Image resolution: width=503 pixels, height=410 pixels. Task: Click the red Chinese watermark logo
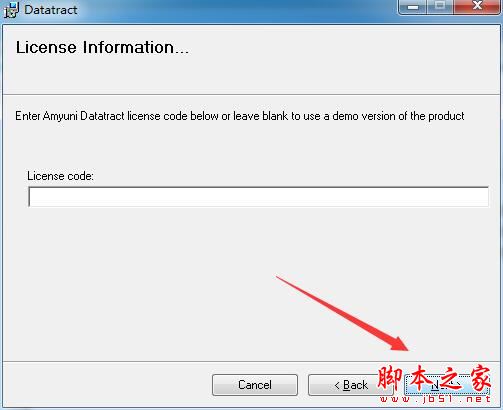pyautogui.click(x=434, y=378)
